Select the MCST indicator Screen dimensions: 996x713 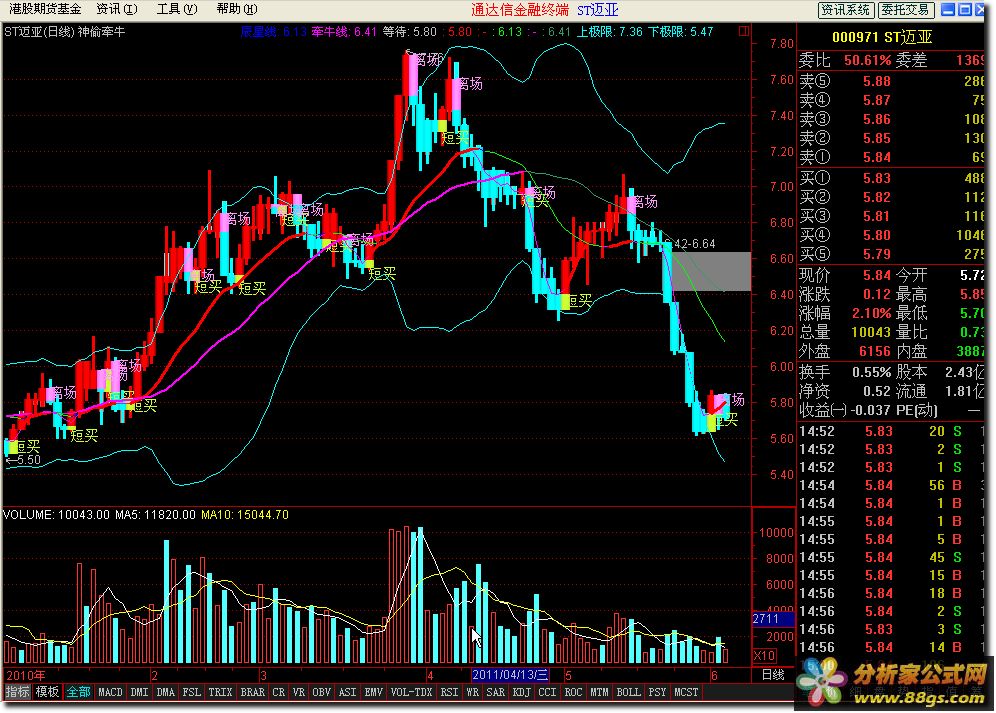(x=686, y=692)
